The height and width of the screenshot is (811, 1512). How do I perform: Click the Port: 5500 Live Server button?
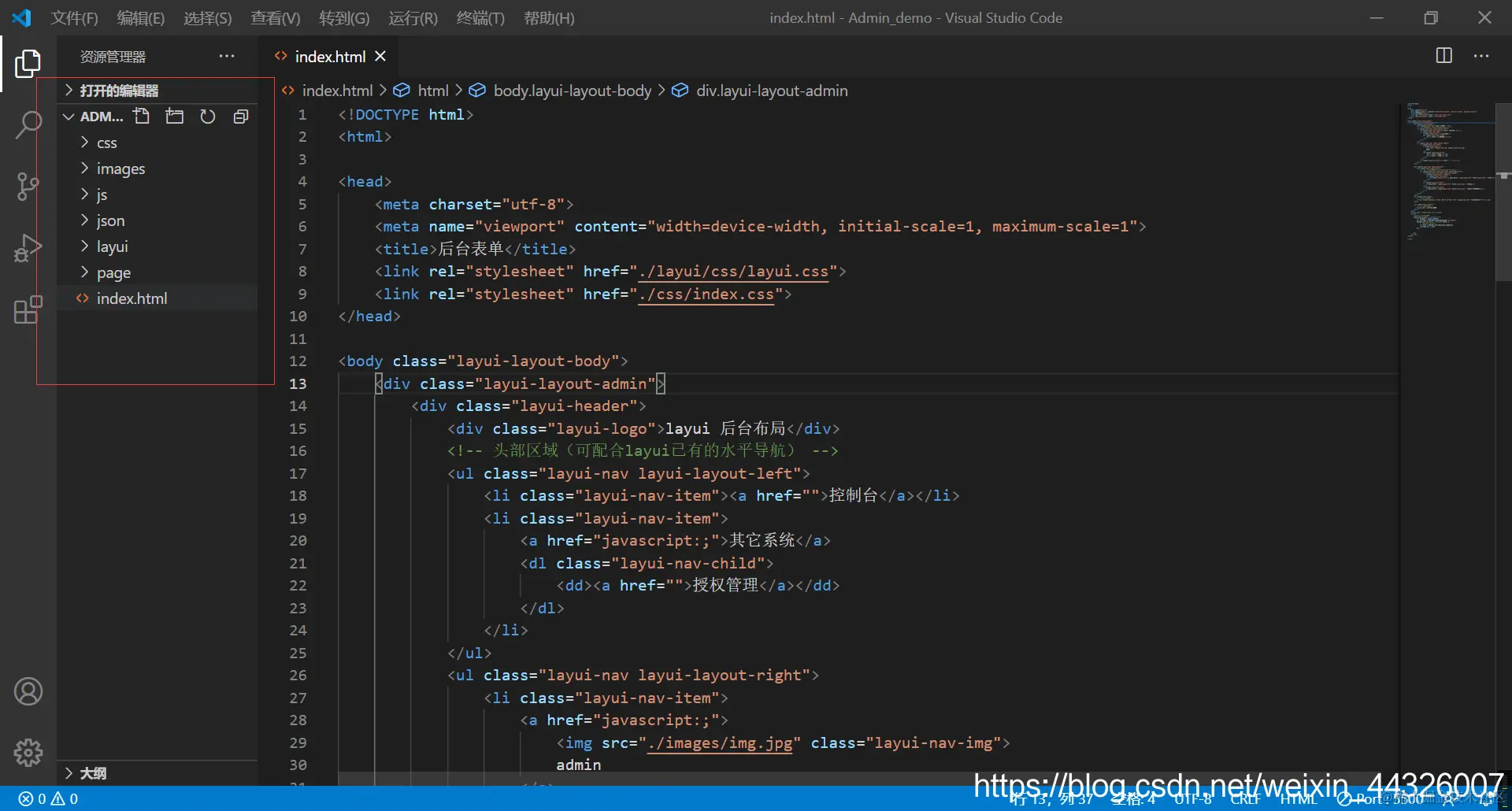[x=1380, y=798]
